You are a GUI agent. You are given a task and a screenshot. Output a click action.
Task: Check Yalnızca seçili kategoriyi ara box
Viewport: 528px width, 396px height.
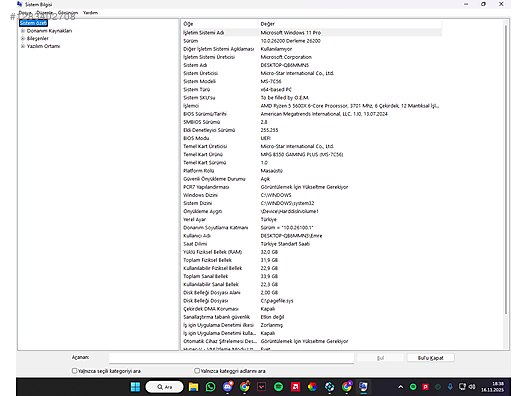(x=74, y=371)
